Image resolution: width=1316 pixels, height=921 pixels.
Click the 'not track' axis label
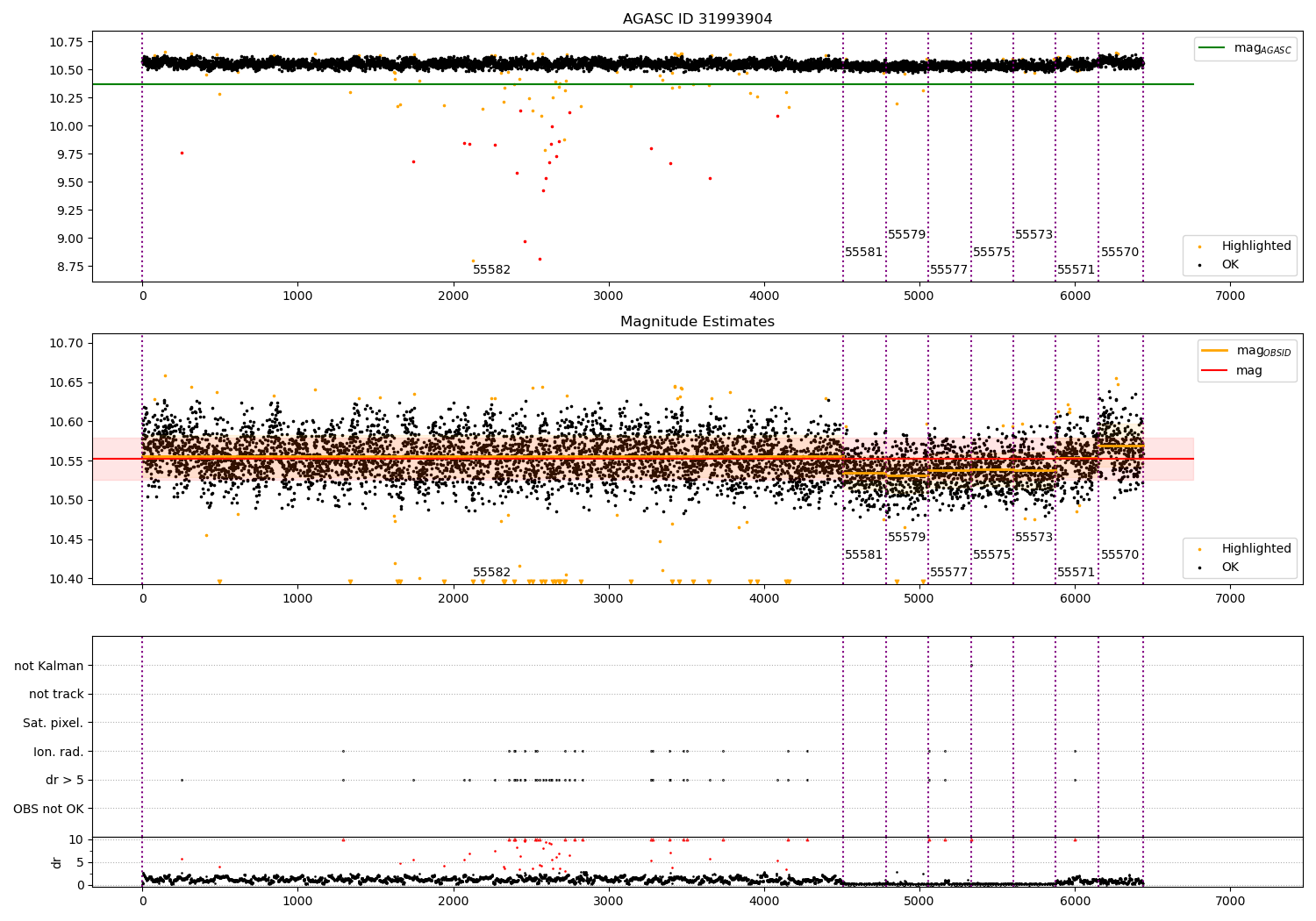56,694
